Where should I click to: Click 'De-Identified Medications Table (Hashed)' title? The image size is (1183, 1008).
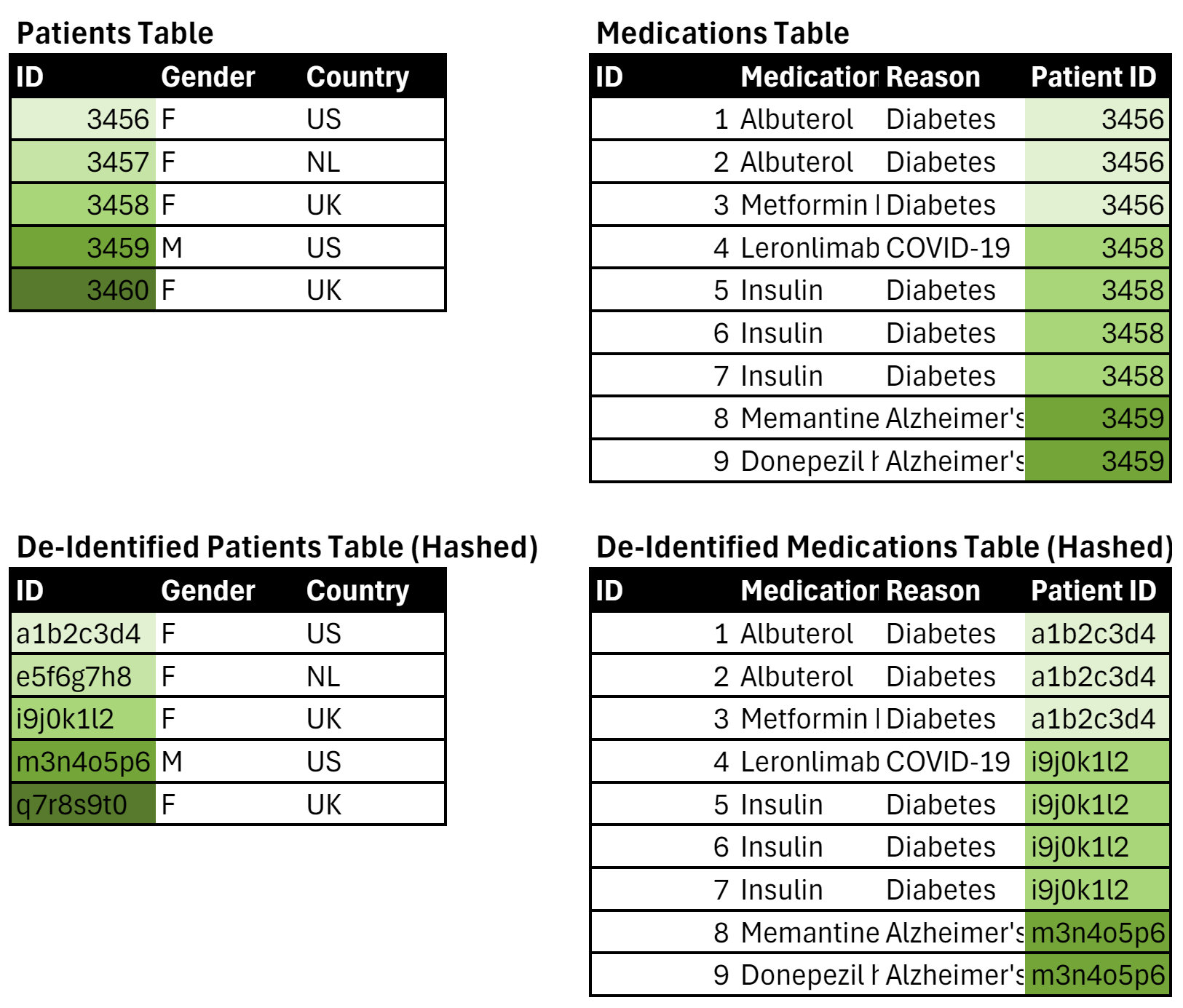click(x=884, y=547)
